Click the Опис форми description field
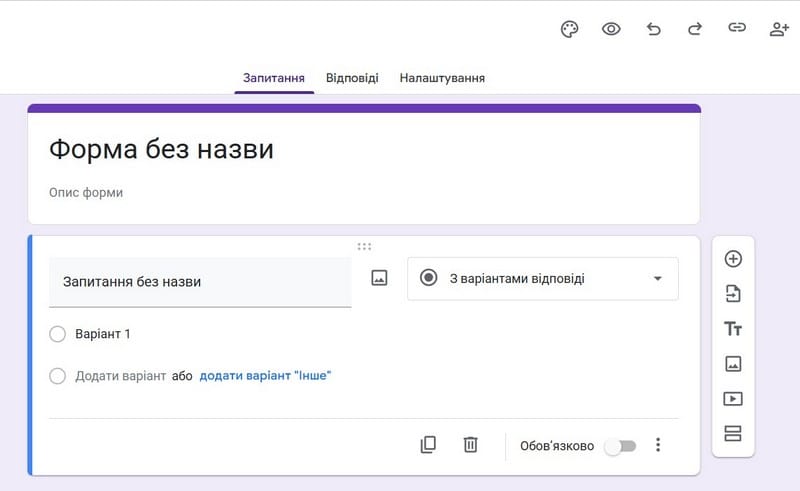 pyautogui.click(x=86, y=192)
